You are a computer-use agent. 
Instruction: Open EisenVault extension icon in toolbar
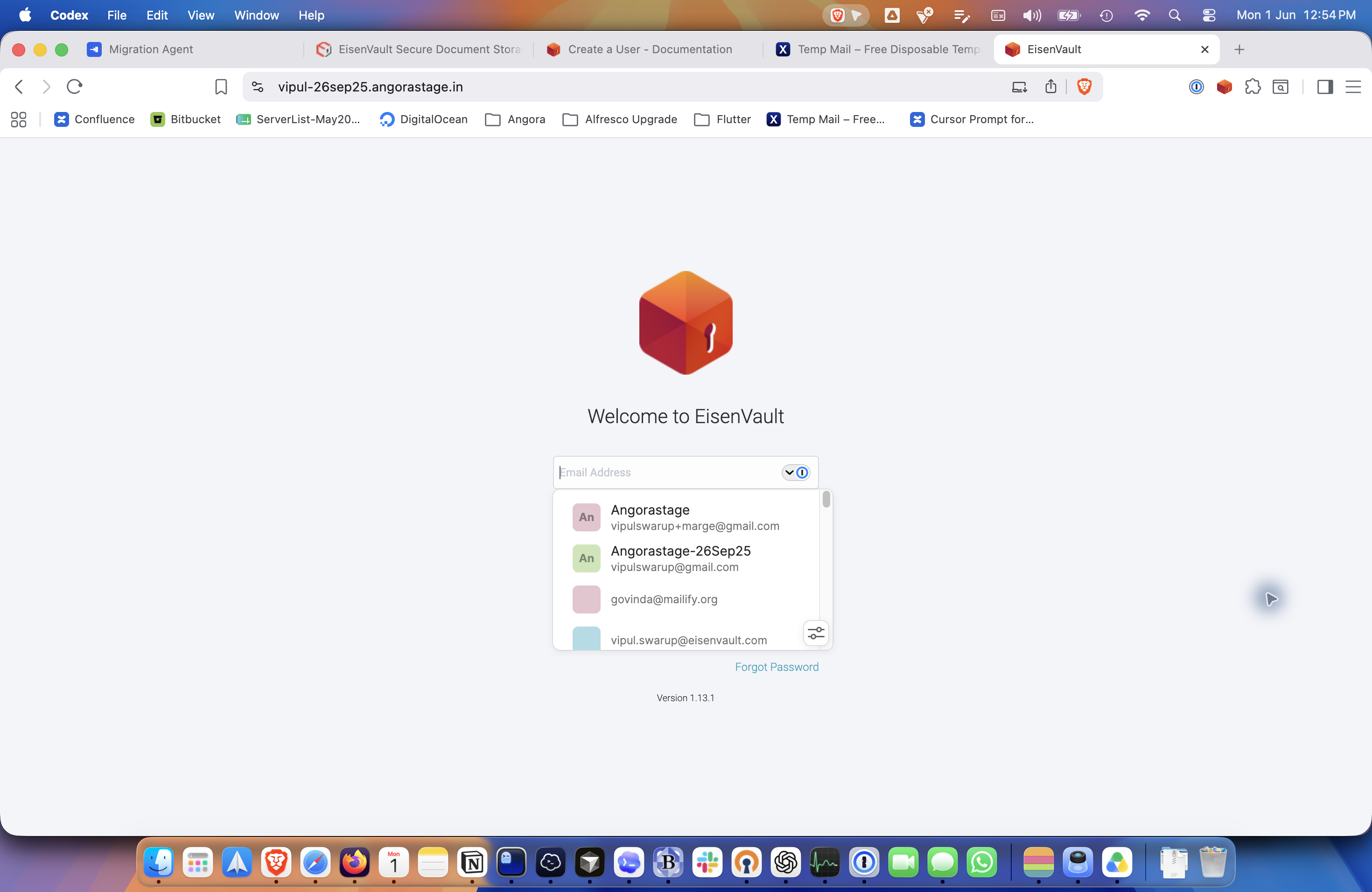pos(1224,86)
